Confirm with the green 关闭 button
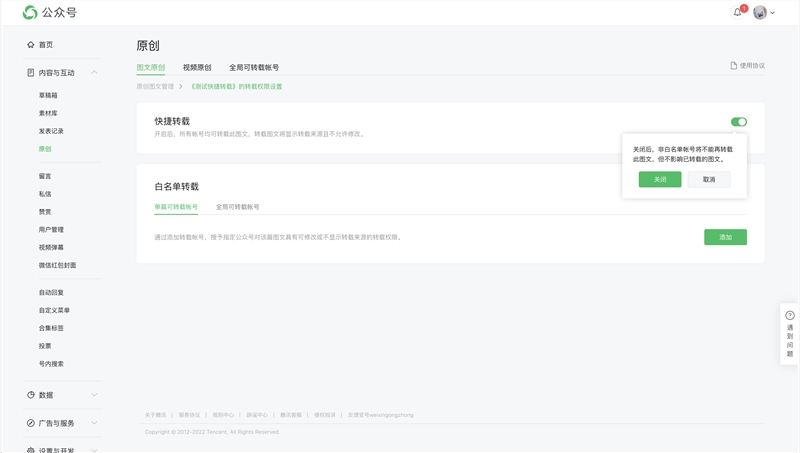Image resolution: width=800 pixels, height=453 pixels. tap(660, 180)
